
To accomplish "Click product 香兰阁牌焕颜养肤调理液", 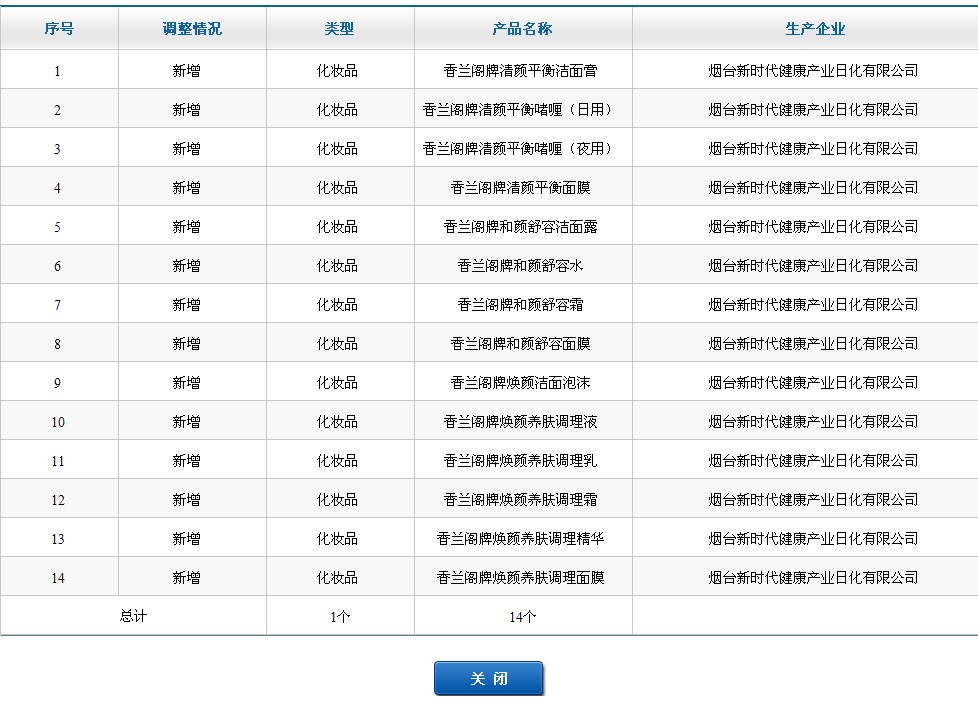I will click(521, 422).
